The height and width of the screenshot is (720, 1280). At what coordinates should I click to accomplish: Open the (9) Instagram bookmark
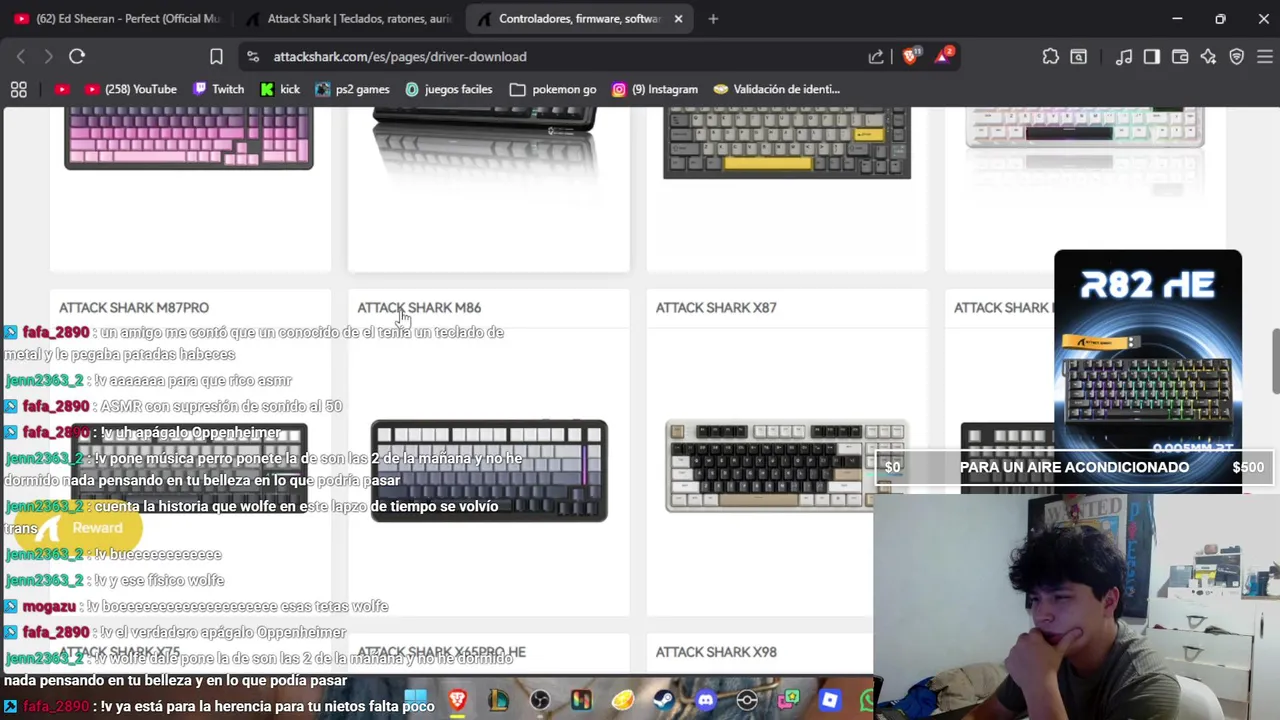pos(655,89)
